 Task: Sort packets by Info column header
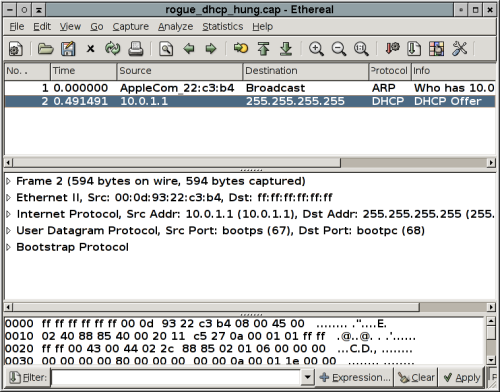[453, 71]
